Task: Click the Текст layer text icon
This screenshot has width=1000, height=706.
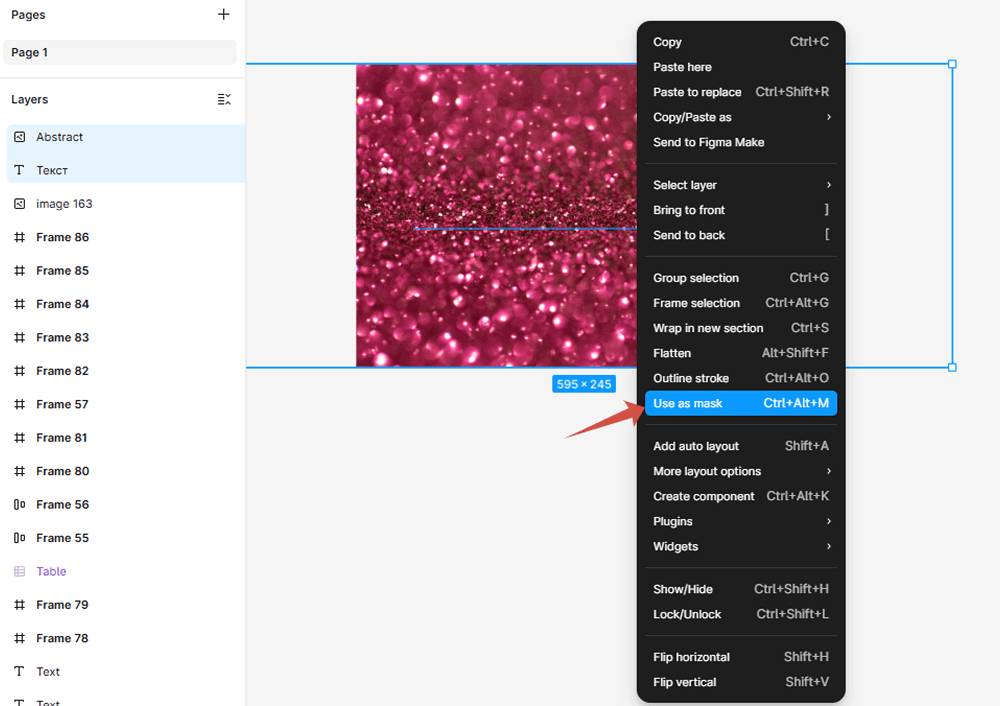Action: tap(20, 170)
